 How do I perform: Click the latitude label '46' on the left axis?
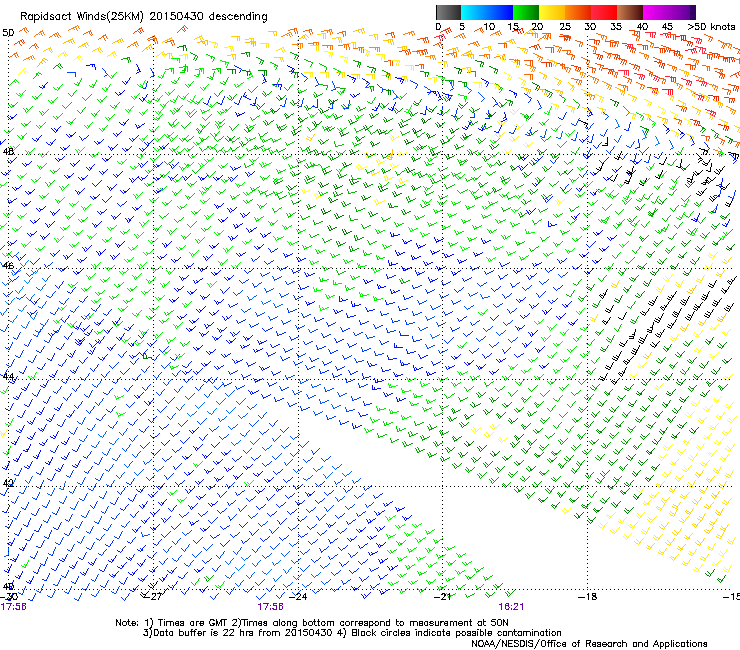(x=8, y=266)
